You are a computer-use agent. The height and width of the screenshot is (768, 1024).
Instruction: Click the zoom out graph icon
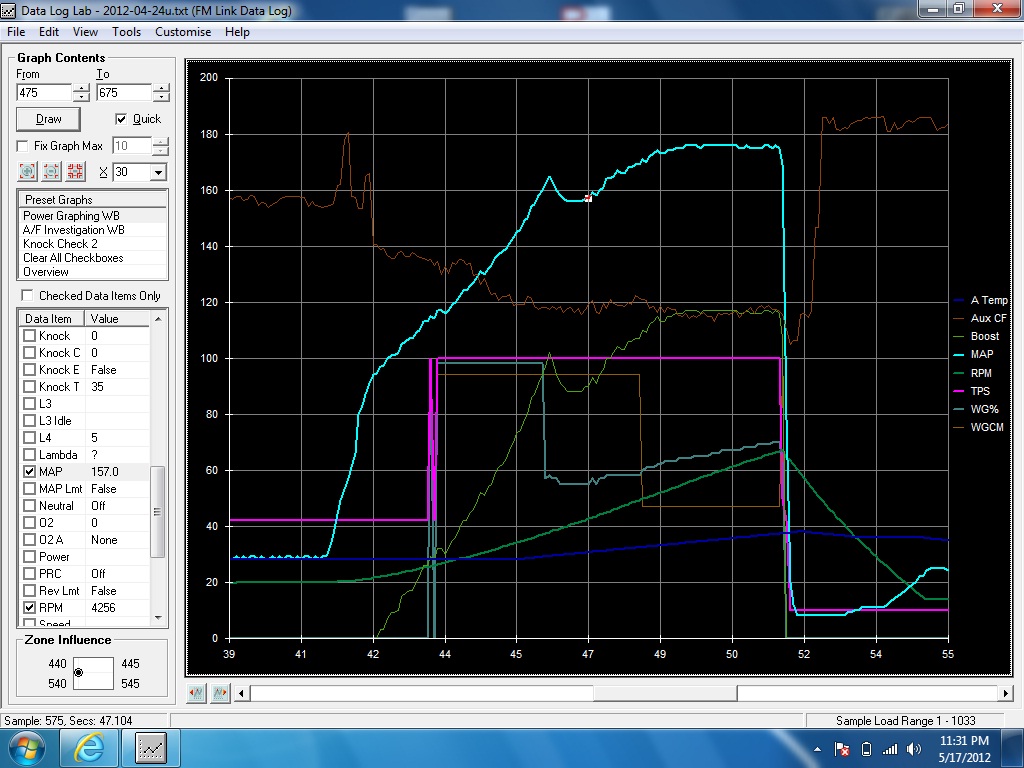click(51, 172)
